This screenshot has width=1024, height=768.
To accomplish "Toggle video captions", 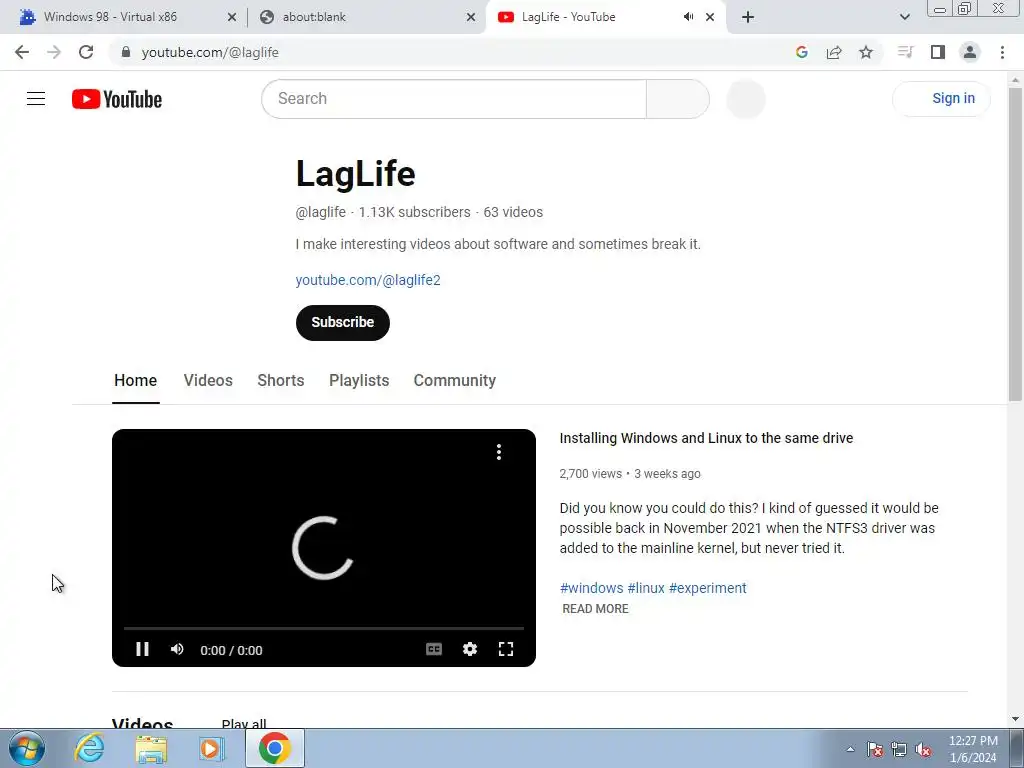I will coord(434,649).
